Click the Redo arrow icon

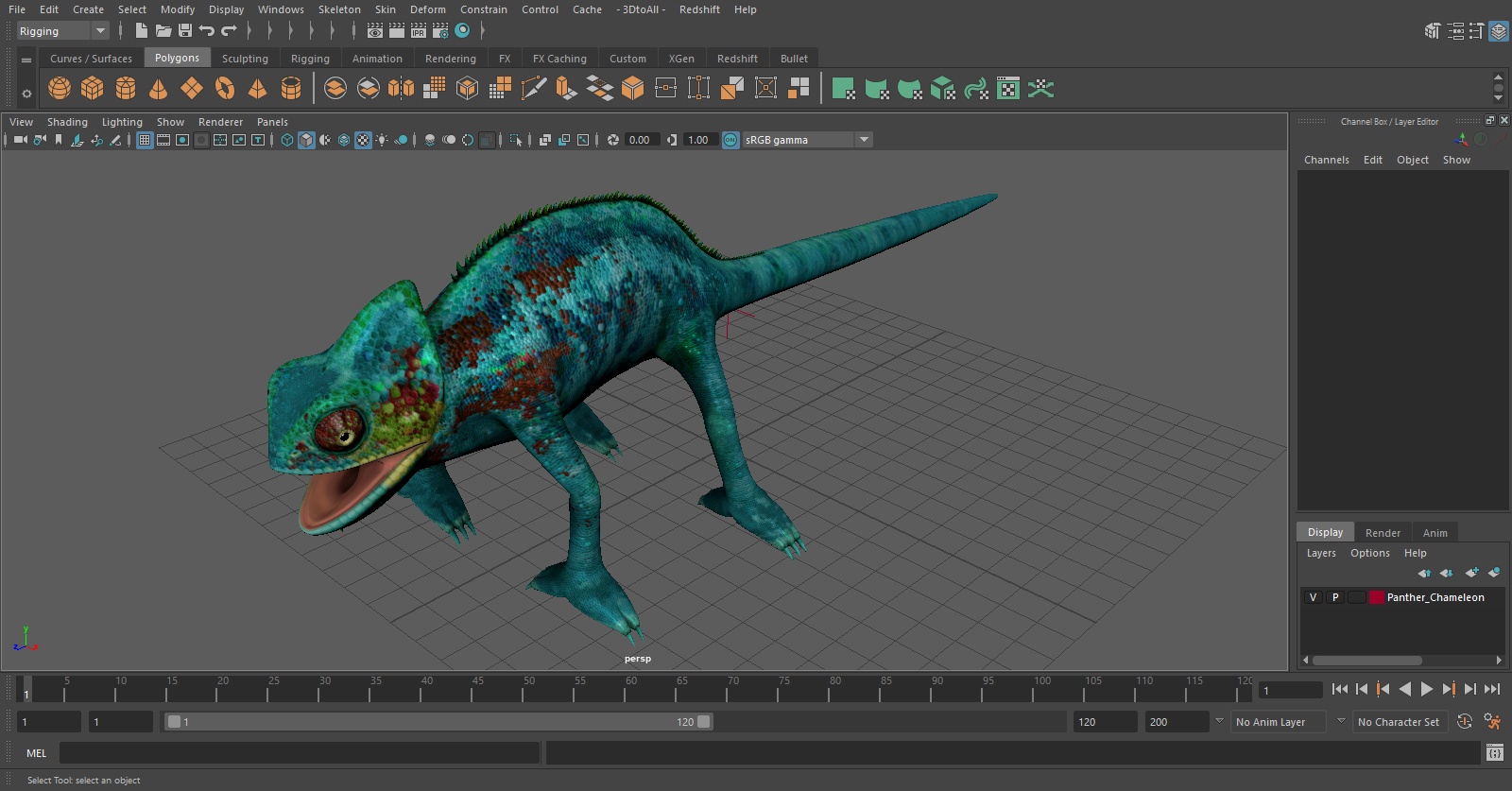[229, 31]
